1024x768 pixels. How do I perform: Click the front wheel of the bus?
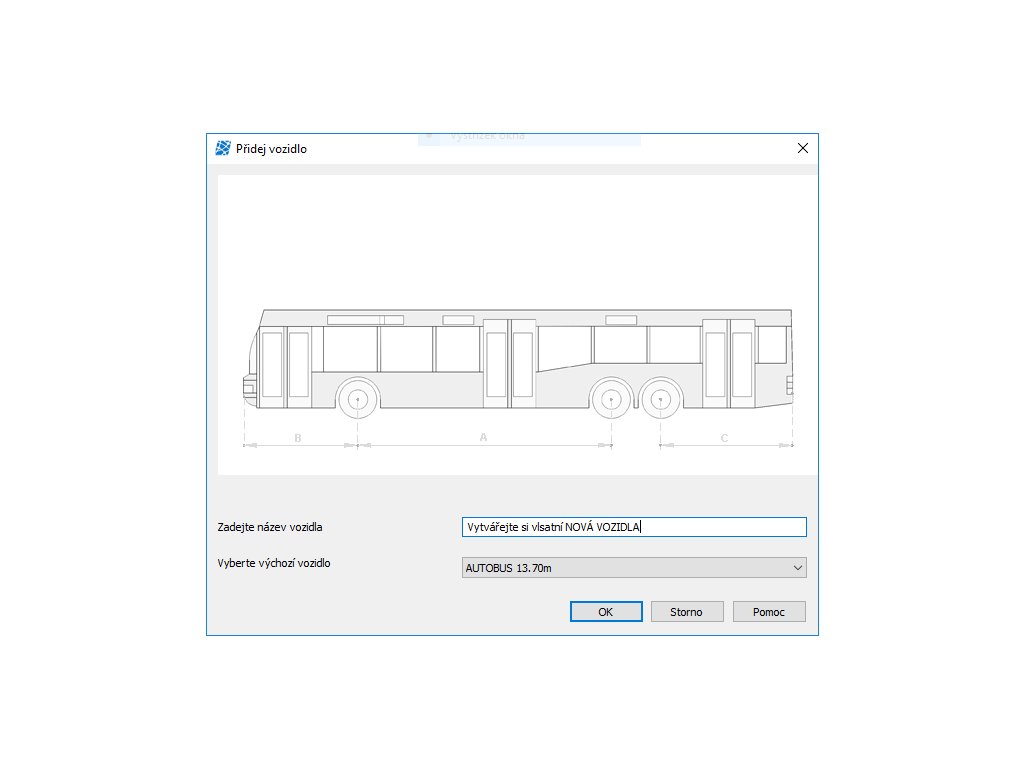point(357,398)
